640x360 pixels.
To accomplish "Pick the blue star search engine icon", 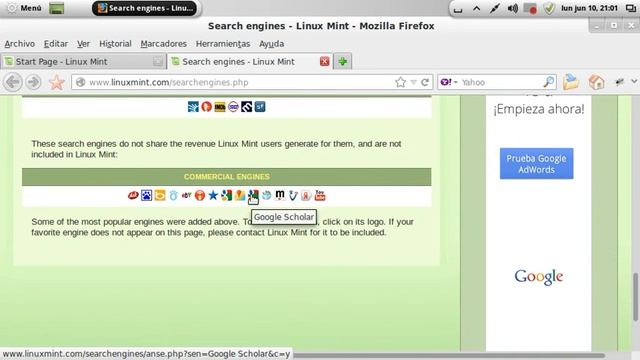I will click(213, 196).
